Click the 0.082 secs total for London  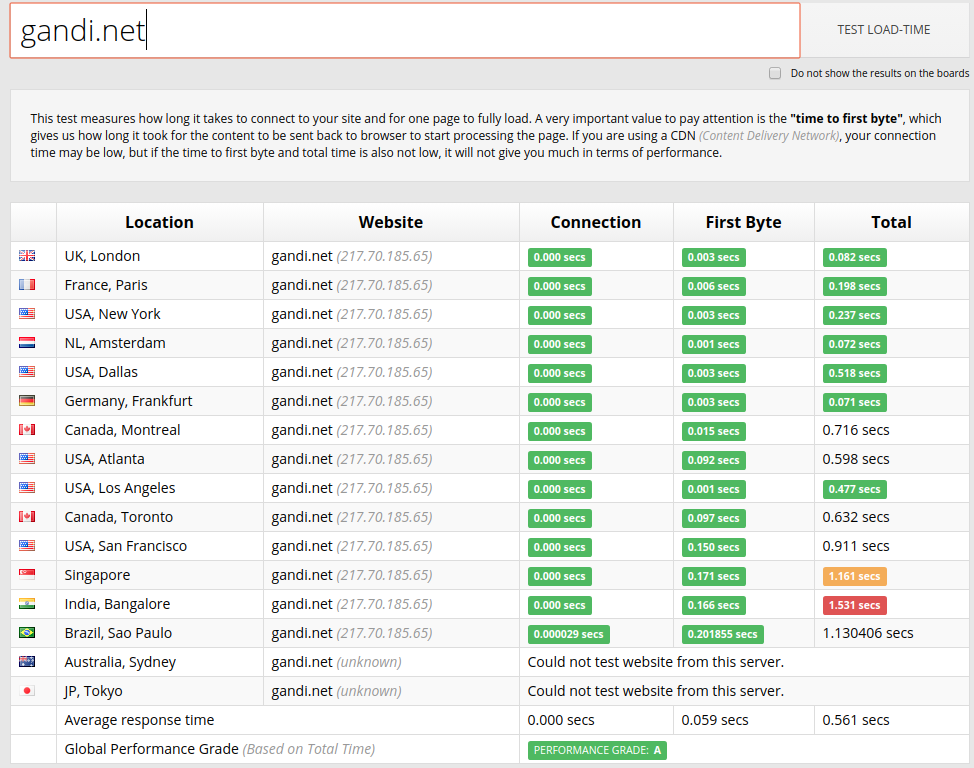pos(854,257)
